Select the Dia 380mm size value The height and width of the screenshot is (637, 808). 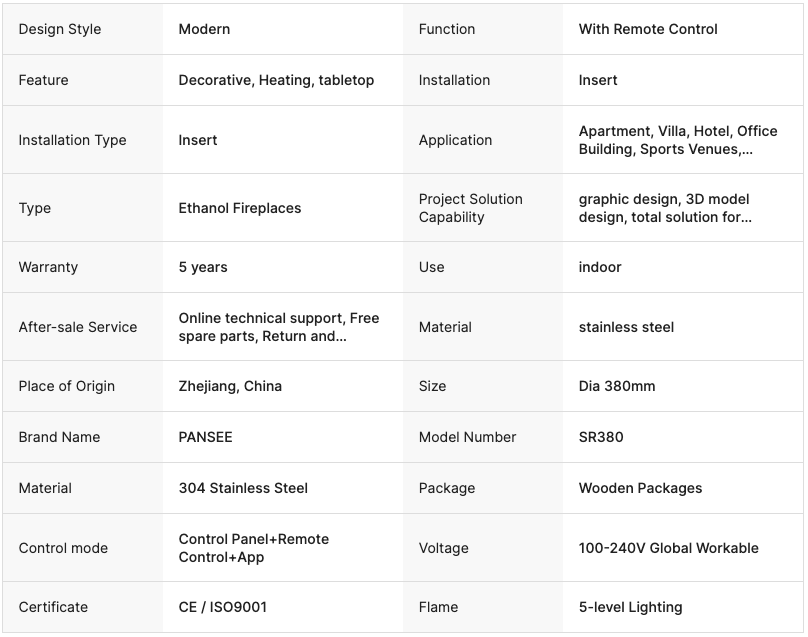(617, 386)
